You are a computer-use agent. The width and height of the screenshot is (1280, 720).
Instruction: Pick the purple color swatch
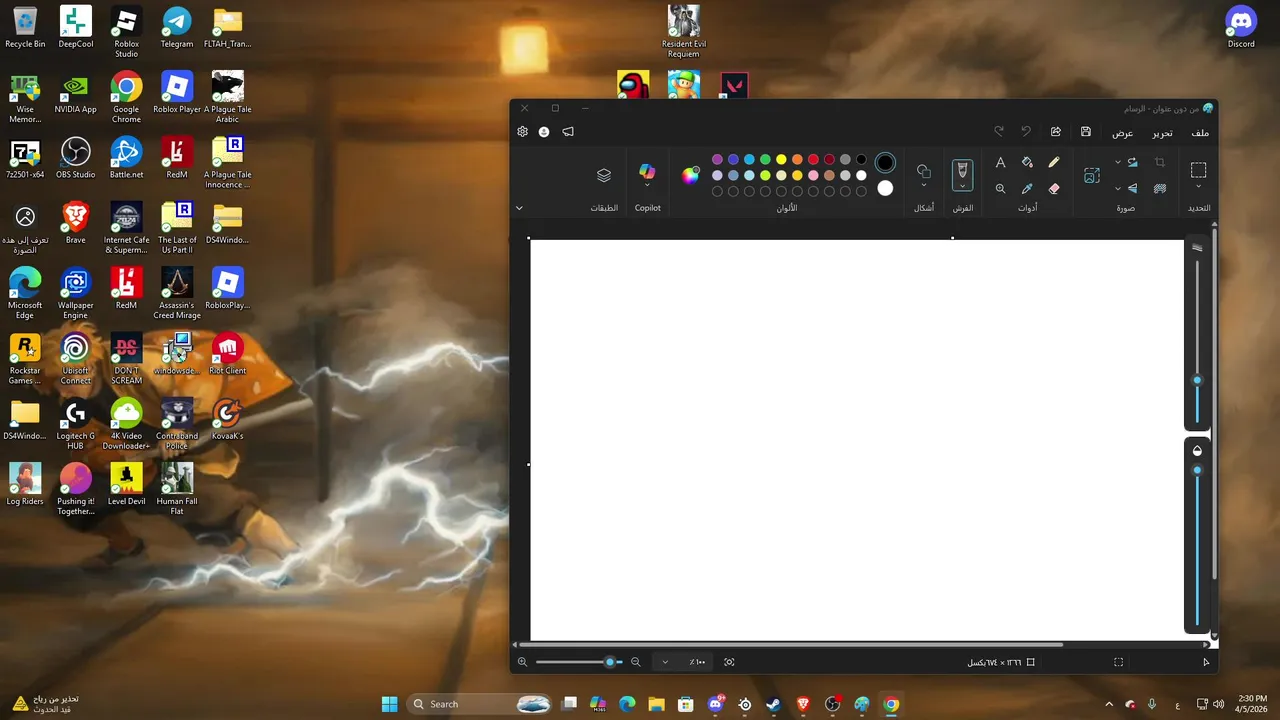[717, 159]
